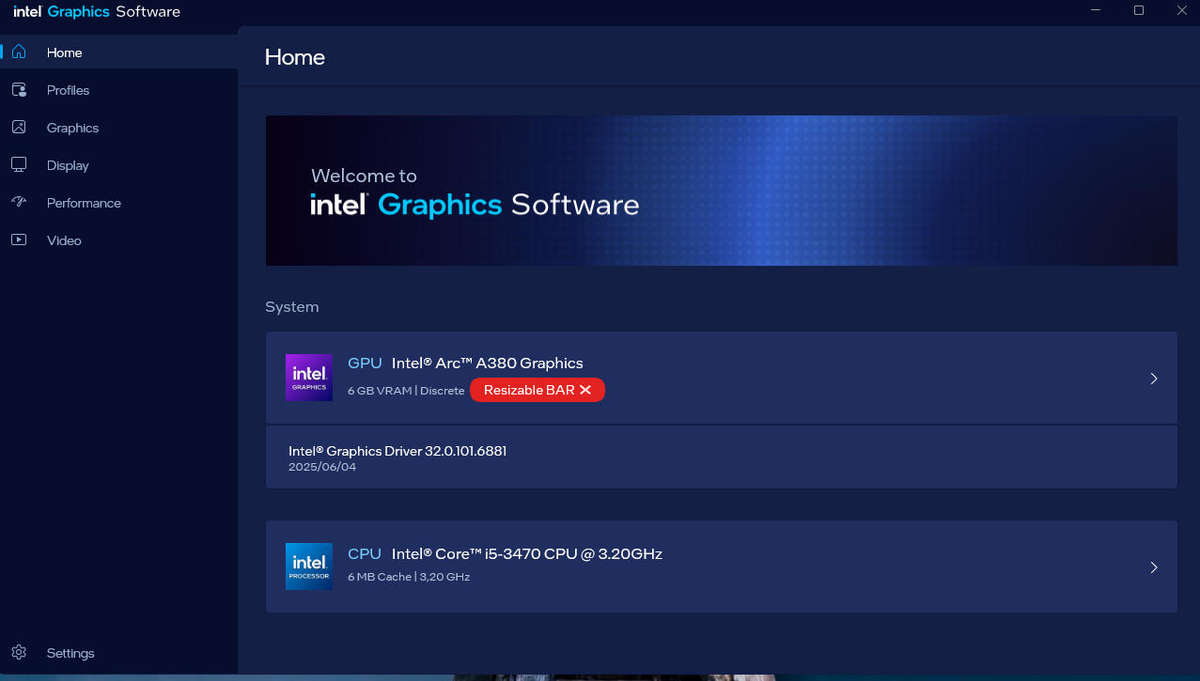Switch to the Profiles menu item

click(68, 90)
